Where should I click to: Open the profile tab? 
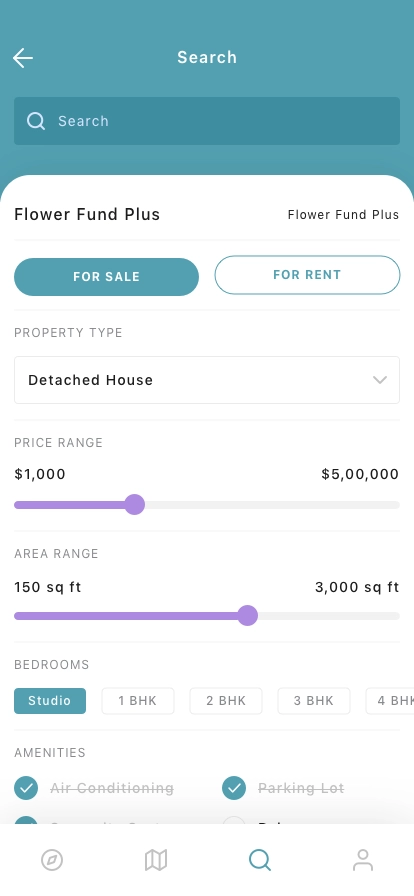[x=363, y=860]
